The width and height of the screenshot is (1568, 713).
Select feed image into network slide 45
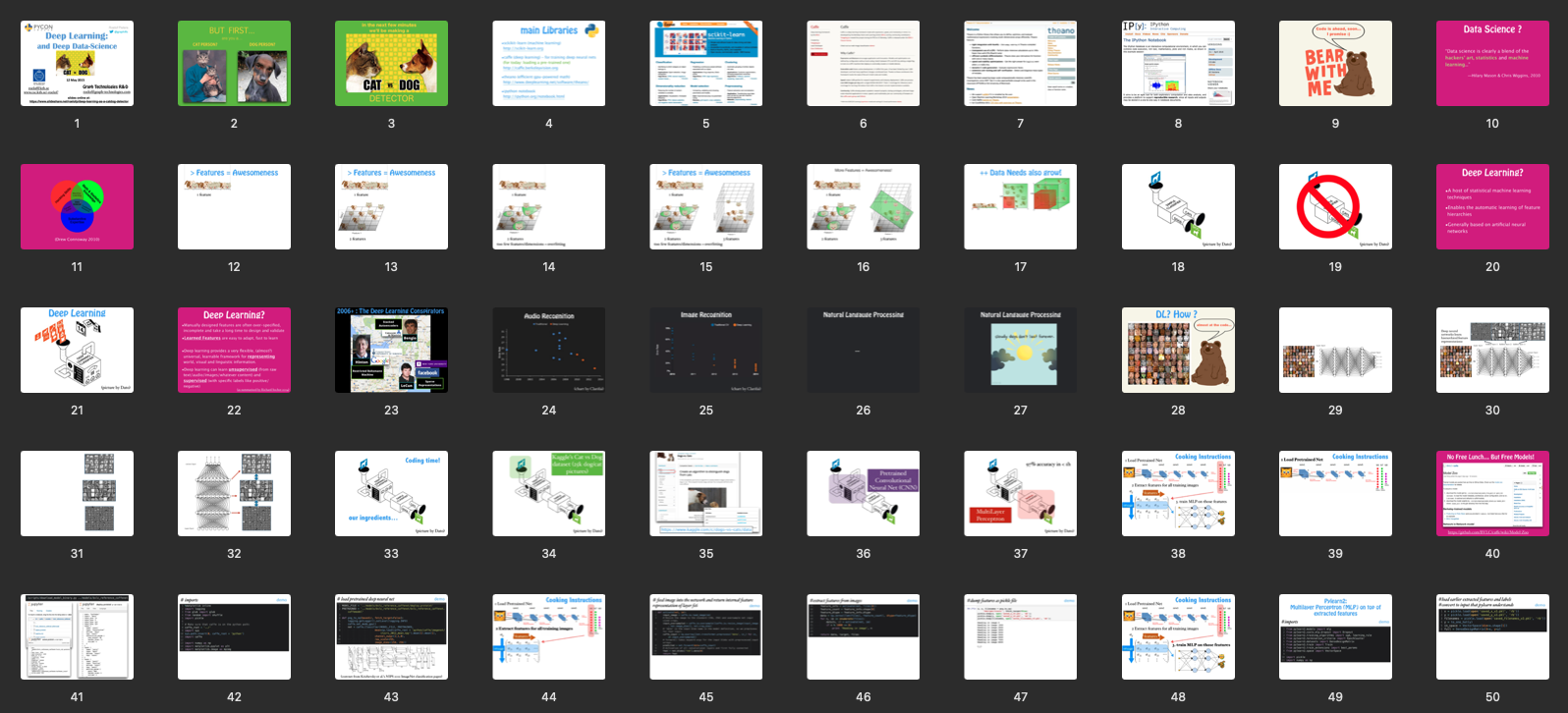tap(705, 636)
